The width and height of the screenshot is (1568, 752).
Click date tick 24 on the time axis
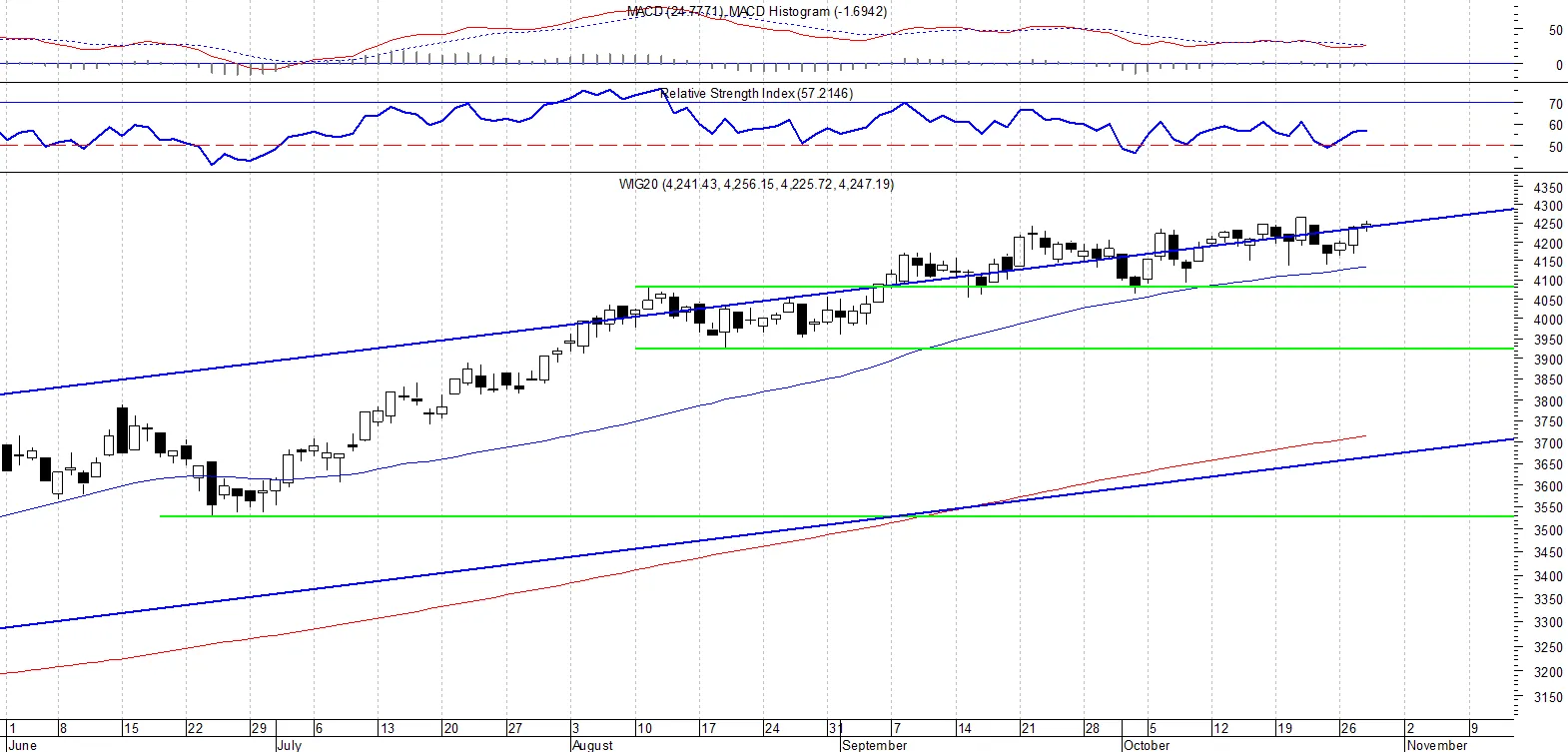(772, 729)
